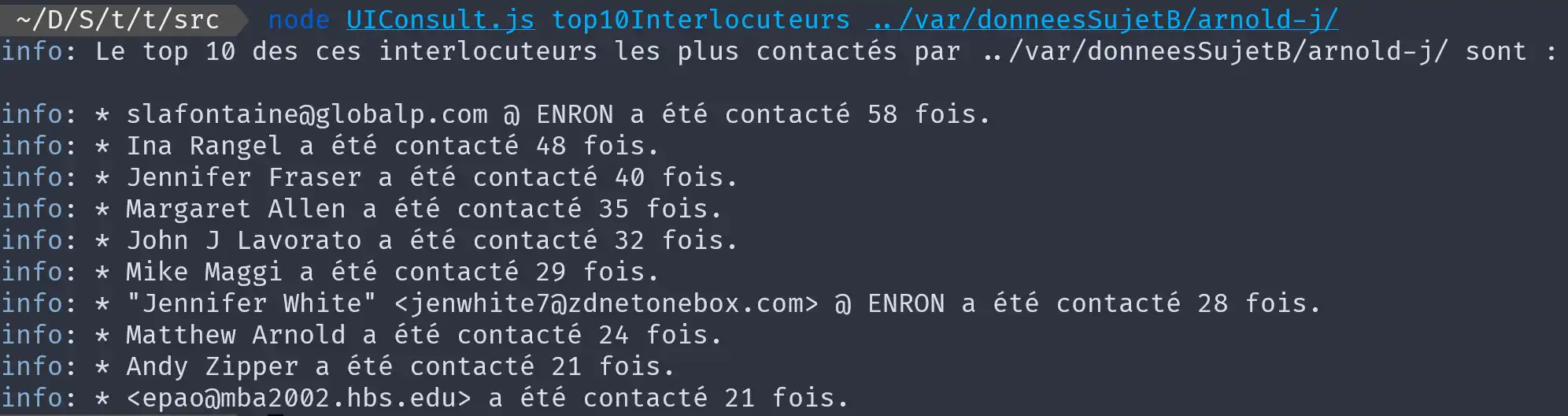
Task: Click the John J Lavorato name
Action: pos(244,241)
